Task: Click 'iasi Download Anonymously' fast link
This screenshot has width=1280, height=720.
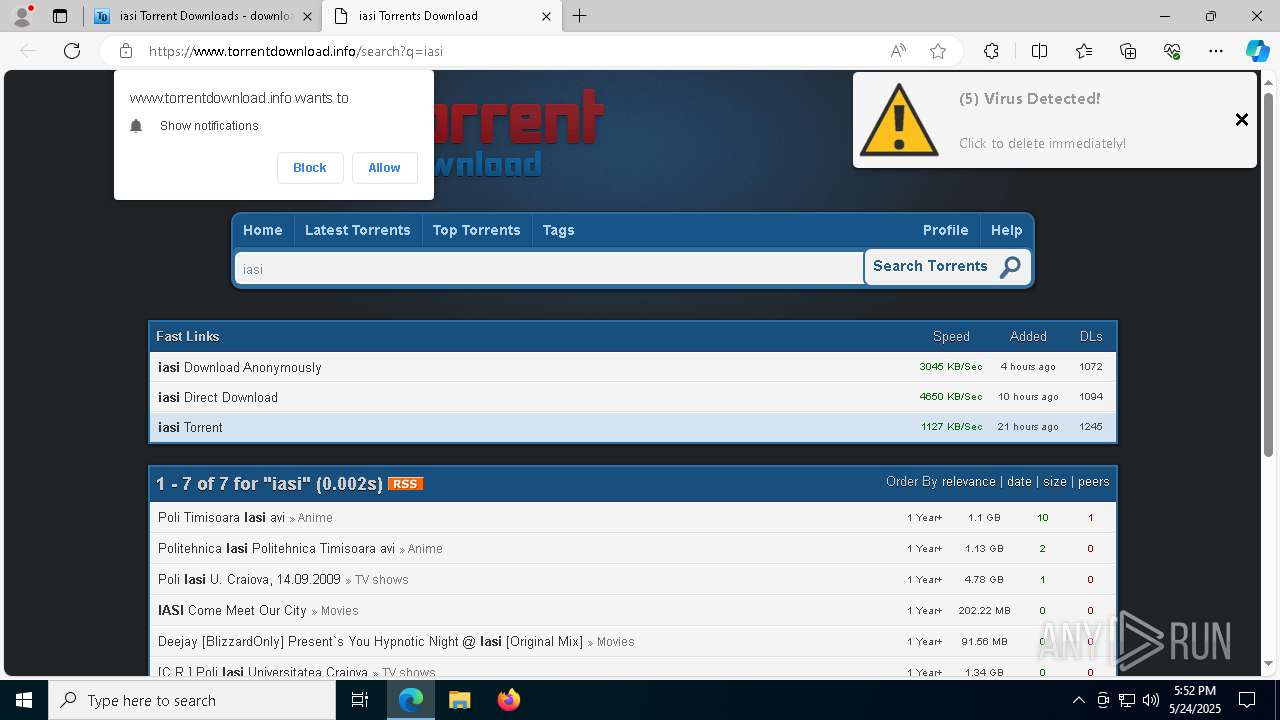Action: pyautogui.click(x=240, y=367)
